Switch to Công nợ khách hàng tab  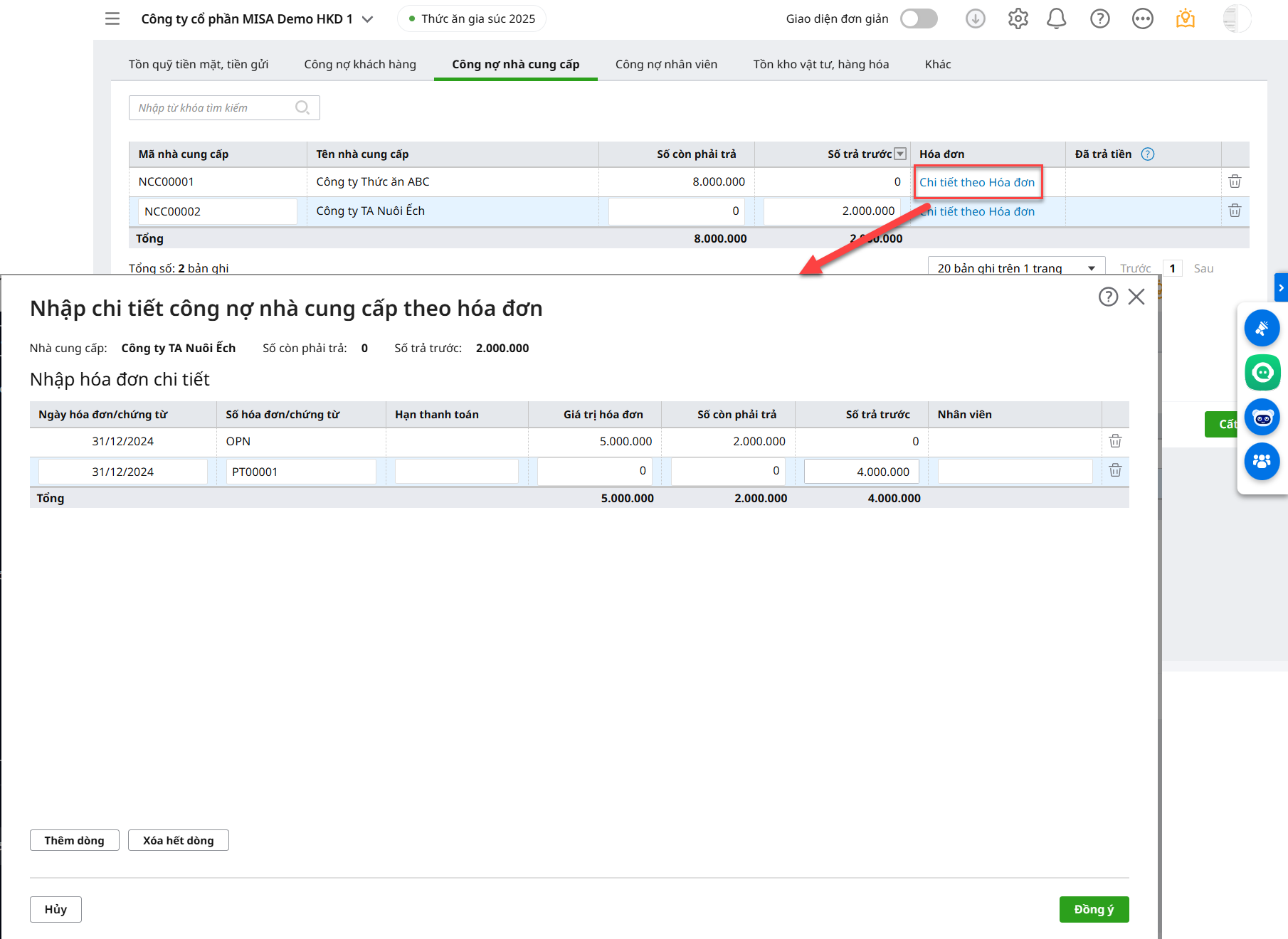pos(360,64)
